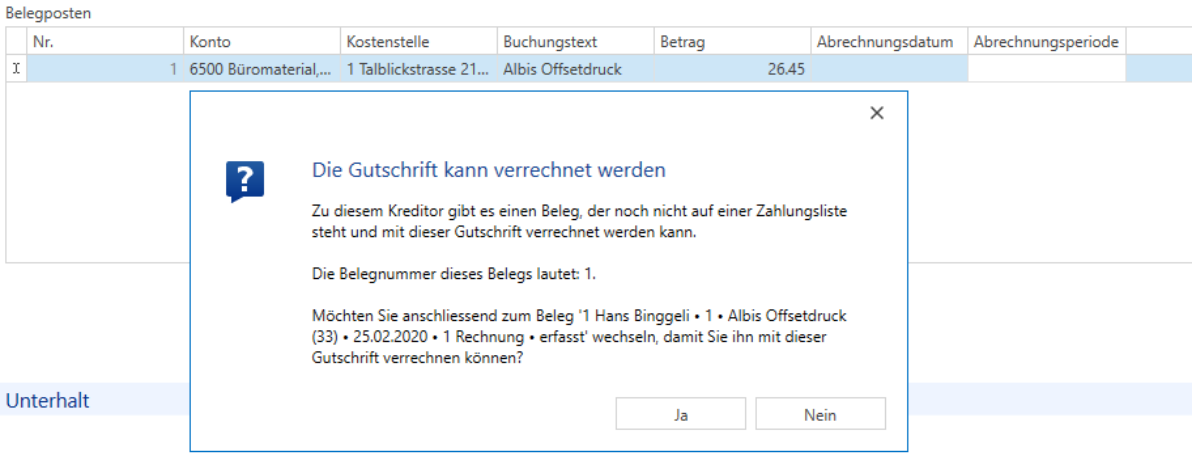Click the row selector of row 1
Viewport: 1192px width, 460px height.
pyautogui.click(x=16, y=69)
